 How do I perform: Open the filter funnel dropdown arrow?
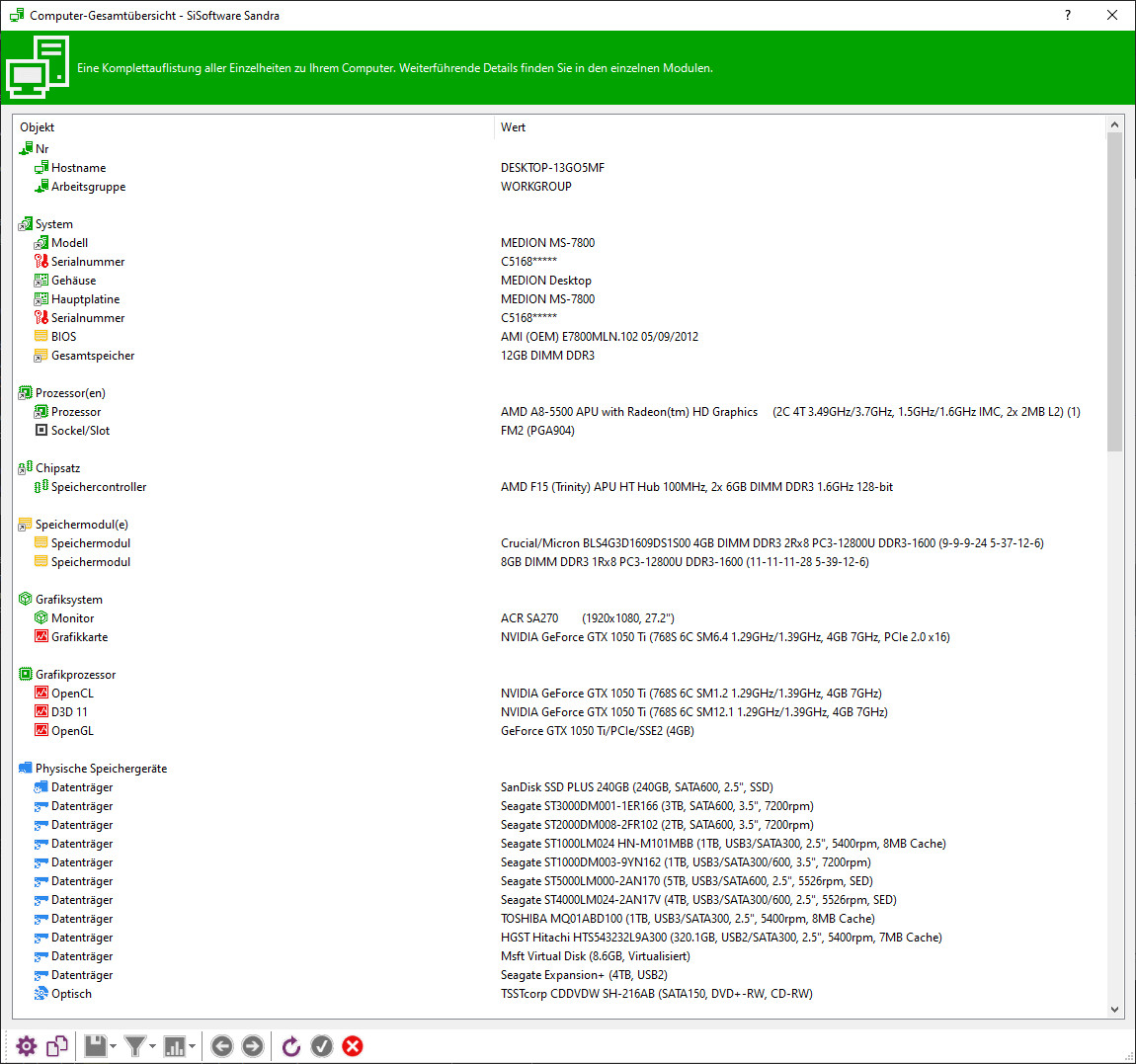click(152, 1046)
